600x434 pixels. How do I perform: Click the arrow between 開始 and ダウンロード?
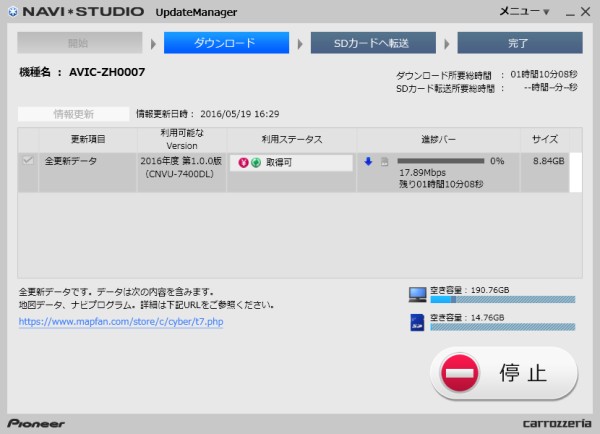pos(153,44)
